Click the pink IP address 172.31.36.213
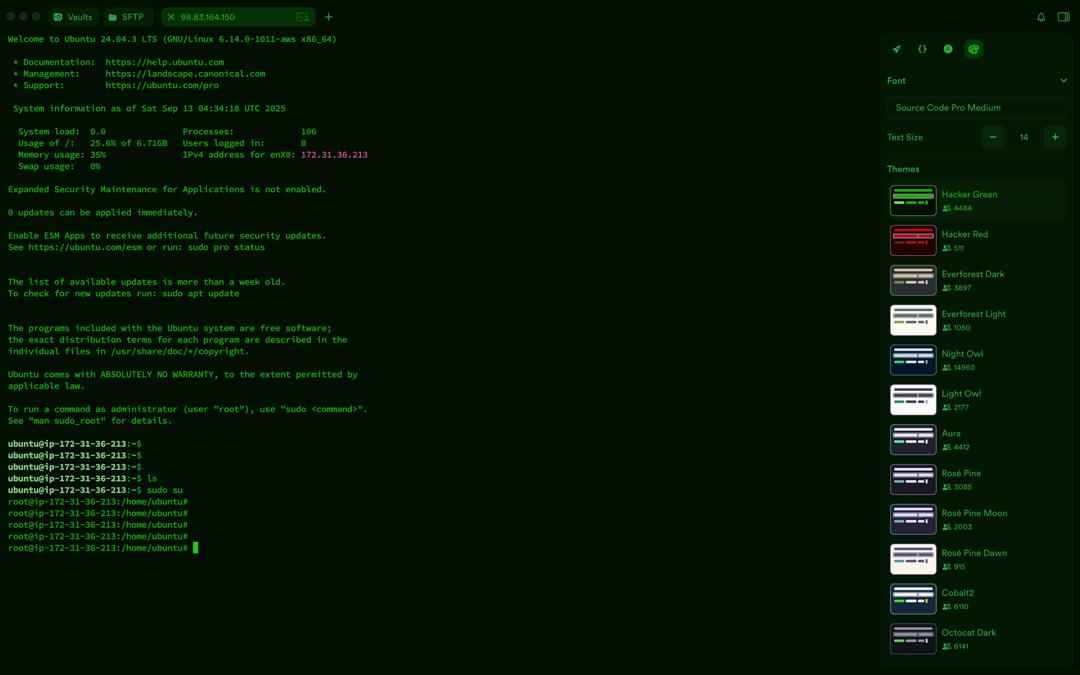 coord(334,155)
